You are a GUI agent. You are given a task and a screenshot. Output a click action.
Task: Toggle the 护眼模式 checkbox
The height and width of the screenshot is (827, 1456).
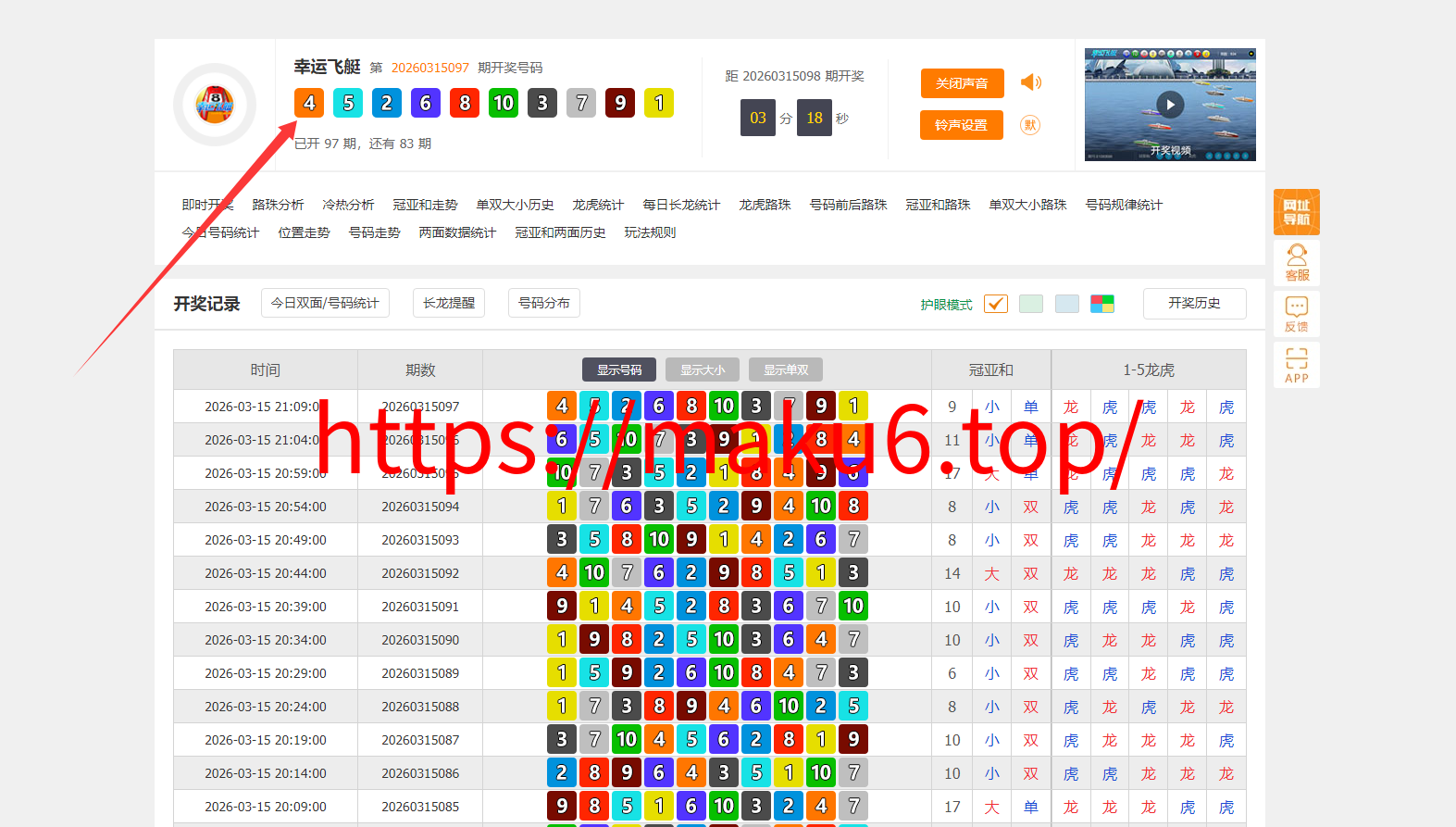point(996,304)
